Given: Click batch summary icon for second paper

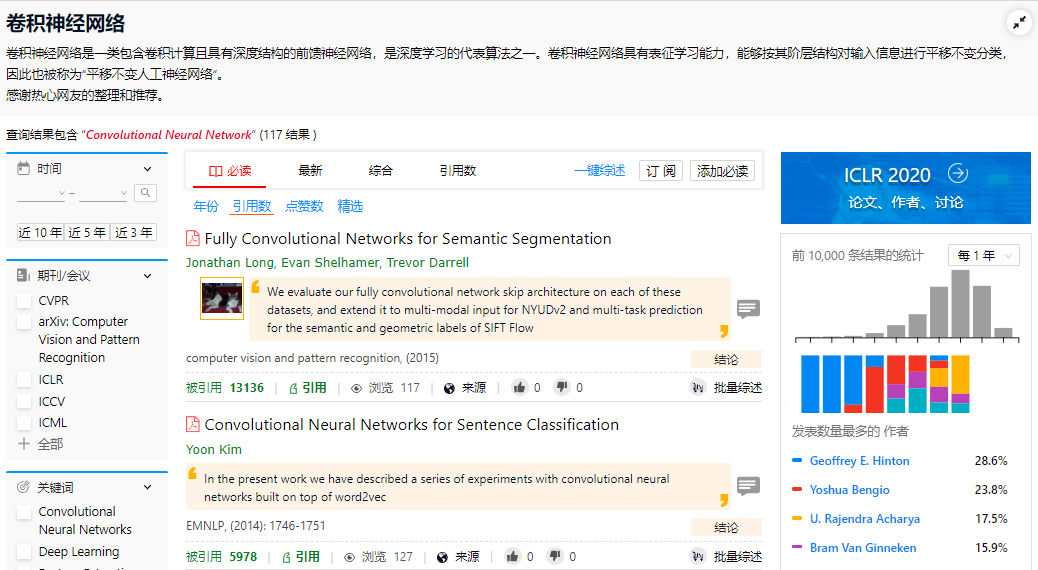Looking at the screenshot, I should coord(698,557).
